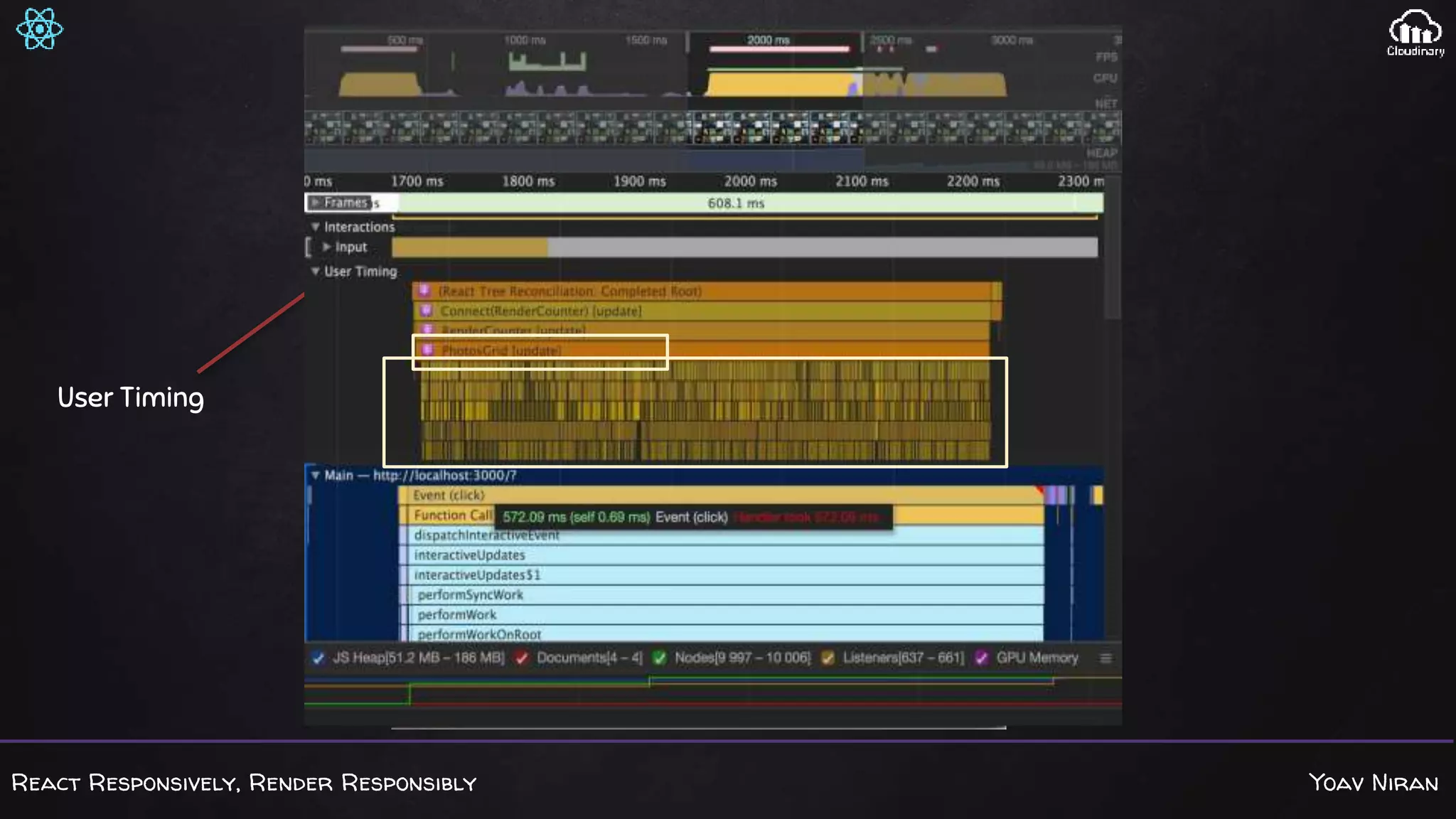Toggle the Nodes checkbox
This screenshot has height=819, width=1456.
660,658
